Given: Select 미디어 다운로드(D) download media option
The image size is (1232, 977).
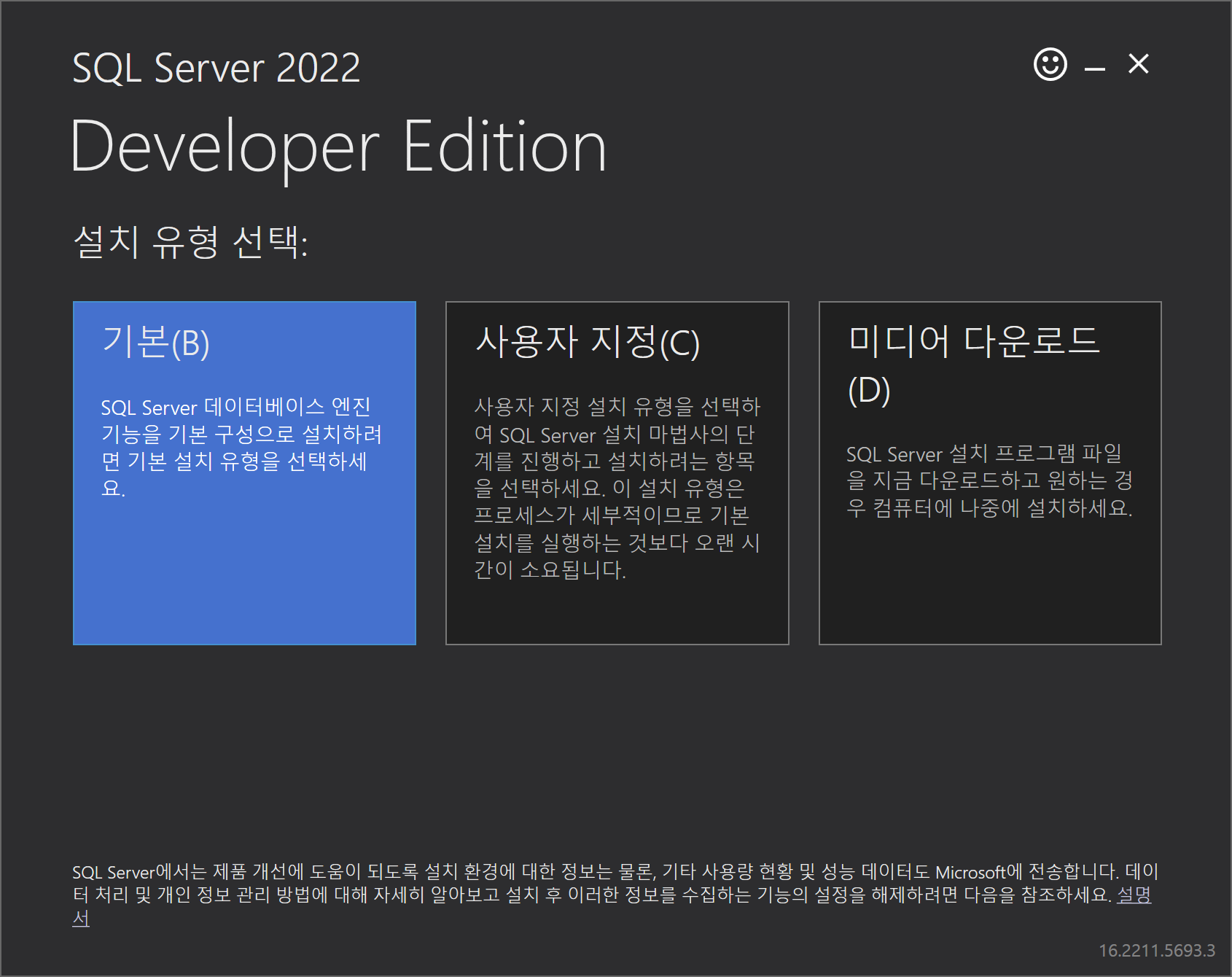Looking at the screenshot, I should (x=990, y=473).
